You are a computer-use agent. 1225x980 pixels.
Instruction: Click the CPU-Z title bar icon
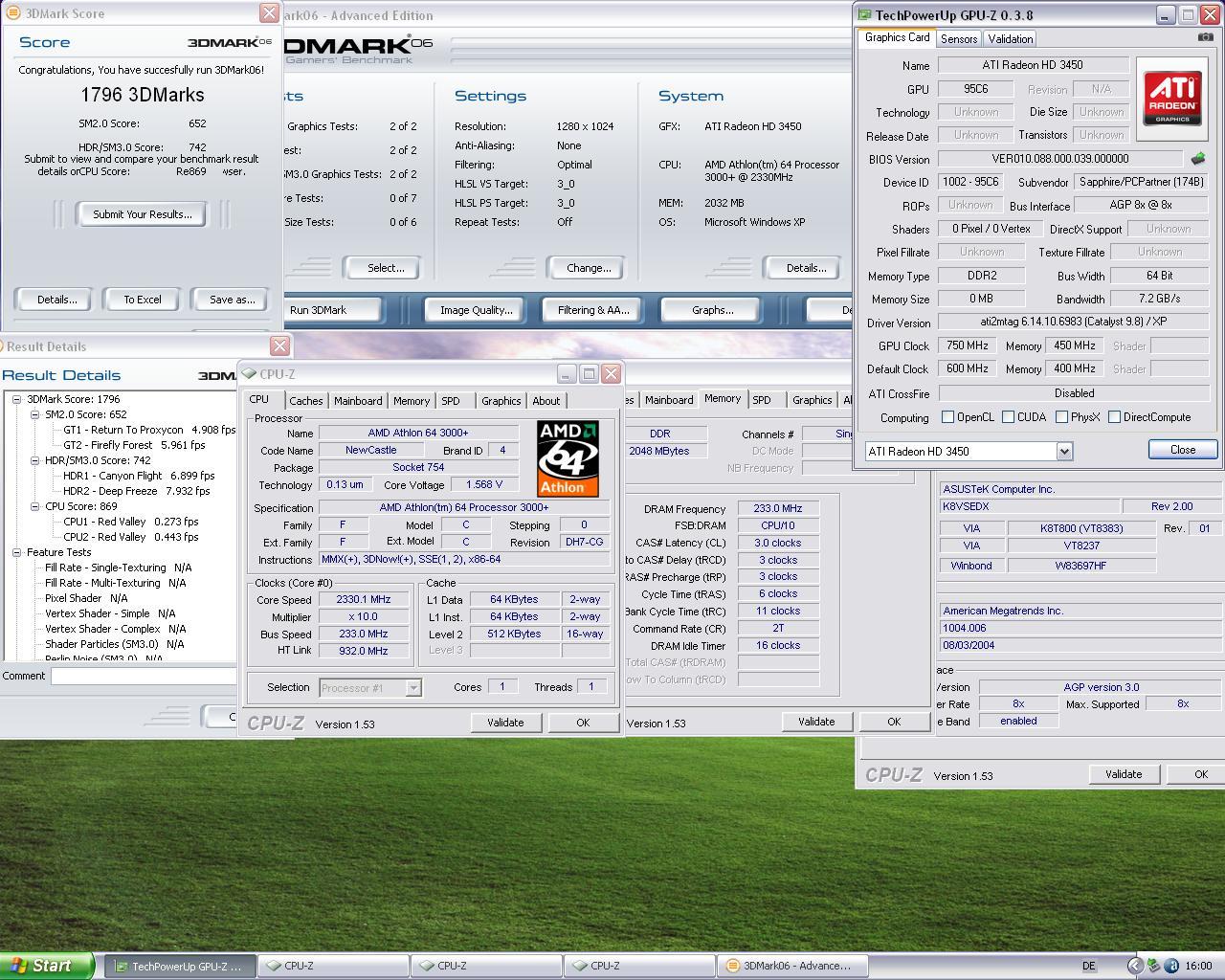pyautogui.click(x=250, y=373)
